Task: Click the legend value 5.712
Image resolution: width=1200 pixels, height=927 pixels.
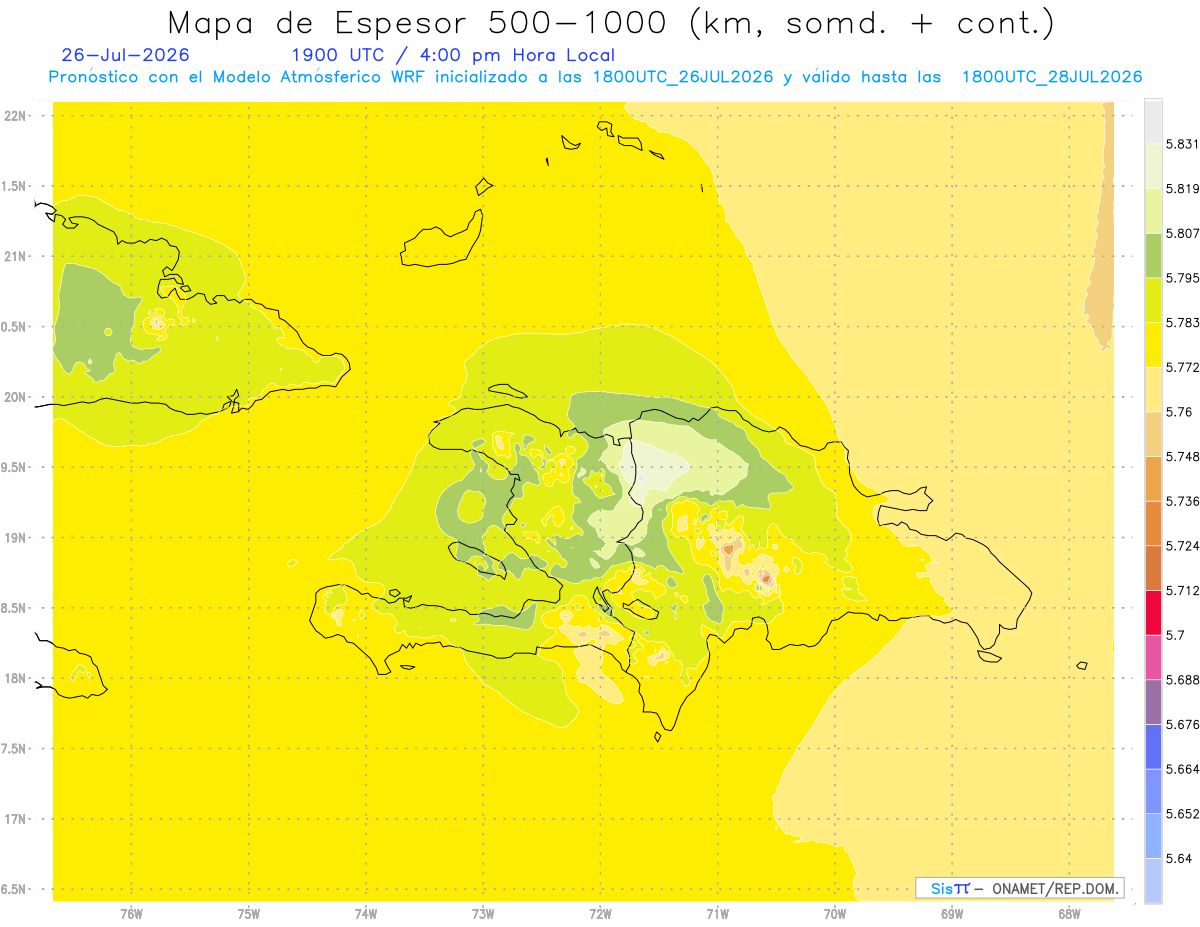Action: (x=1182, y=590)
